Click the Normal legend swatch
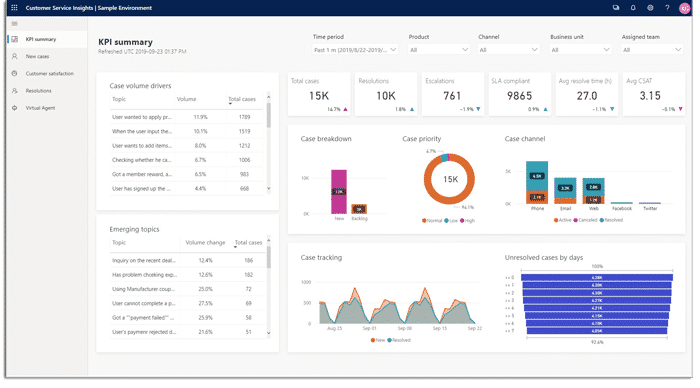 click(424, 221)
